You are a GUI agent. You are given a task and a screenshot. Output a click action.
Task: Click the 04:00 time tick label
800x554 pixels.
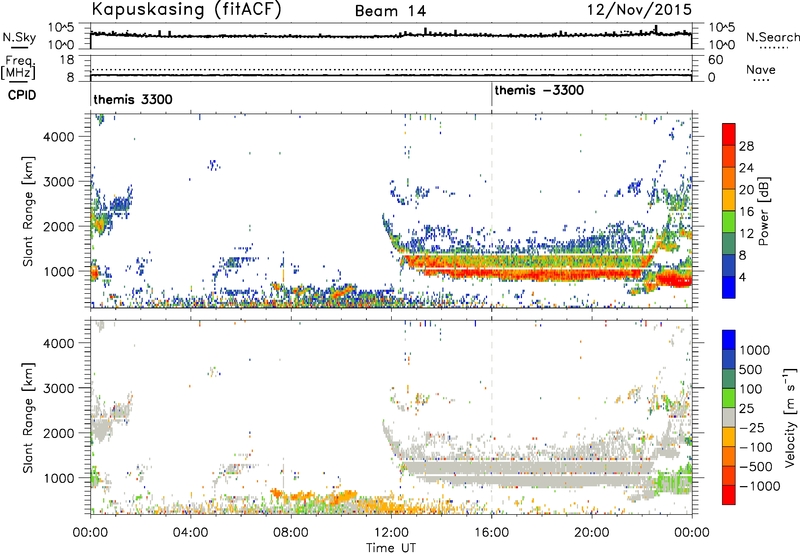point(191,533)
